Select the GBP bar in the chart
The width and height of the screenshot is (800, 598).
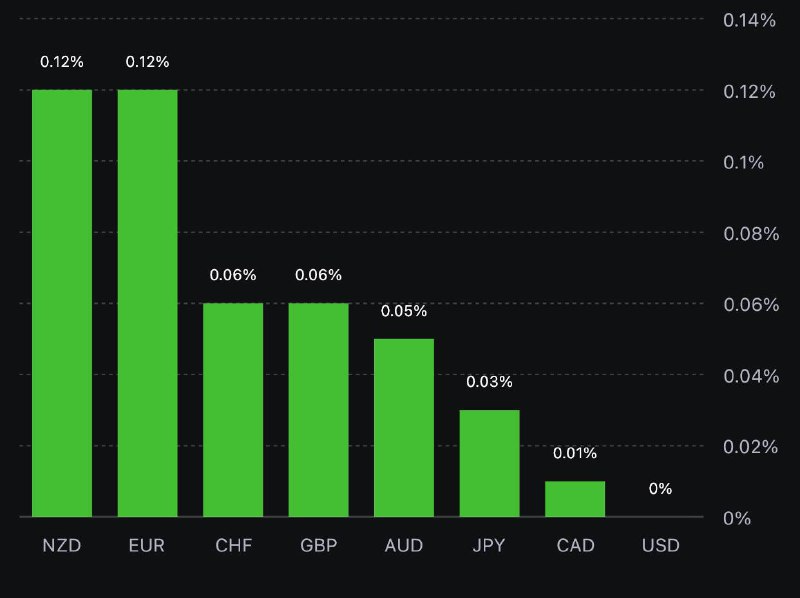point(318,409)
